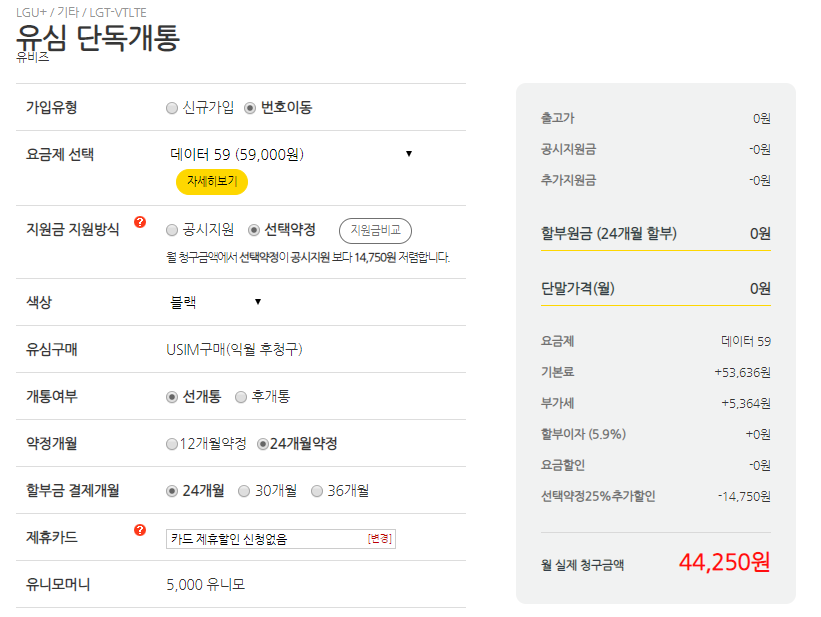Click the help icon beside 제휴카드
This screenshot has width=821, height=617.
point(140,530)
